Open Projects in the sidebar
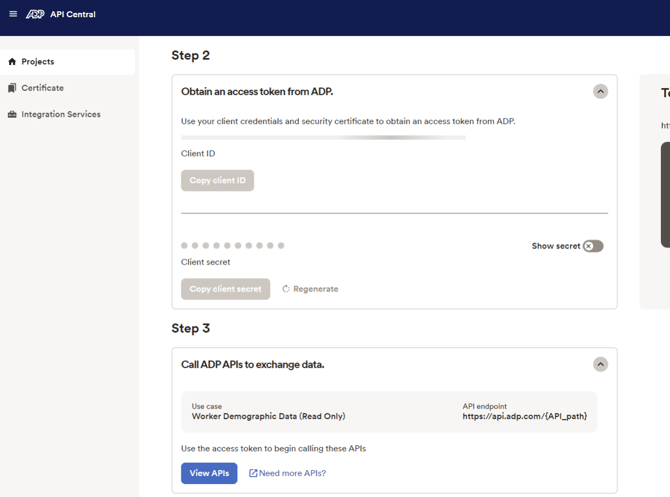Viewport: 670px width, 497px height. click(x=68, y=62)
